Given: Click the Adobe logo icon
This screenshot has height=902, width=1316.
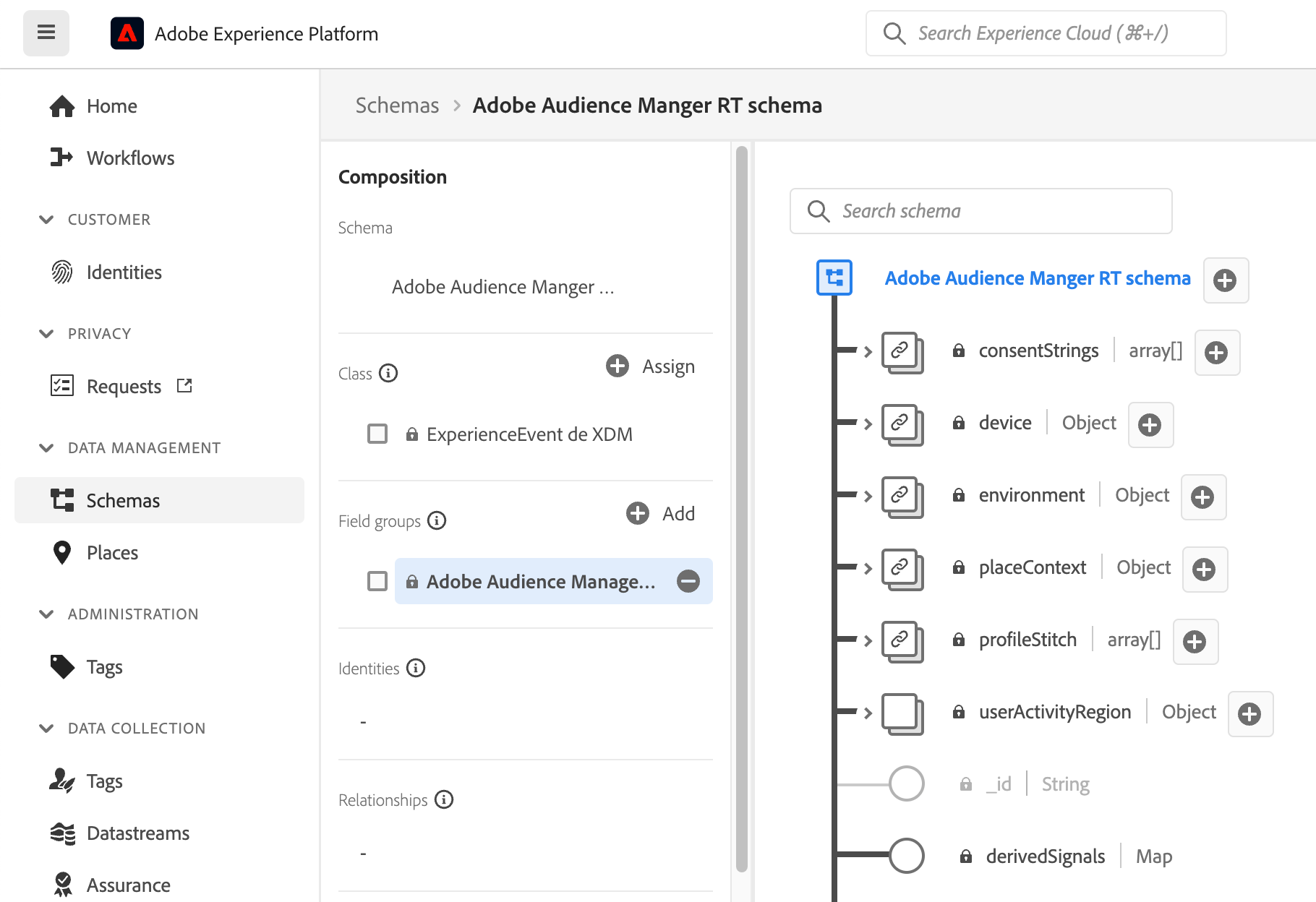Looking at the screenshot, I should tap(127, 33).
